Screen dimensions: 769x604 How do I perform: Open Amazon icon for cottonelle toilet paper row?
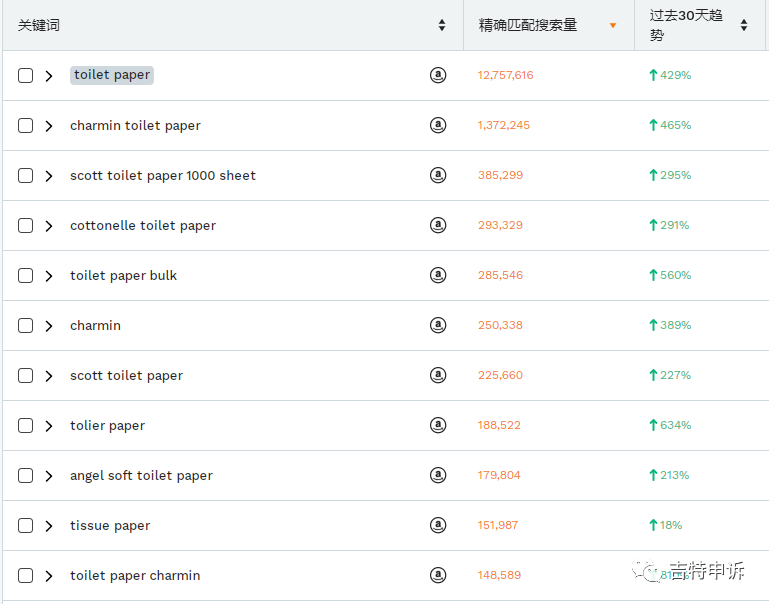point(437,225)
